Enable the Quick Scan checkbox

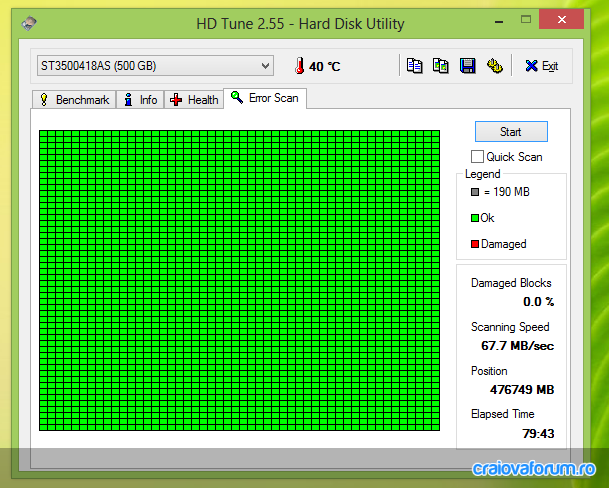coord(477,157)
